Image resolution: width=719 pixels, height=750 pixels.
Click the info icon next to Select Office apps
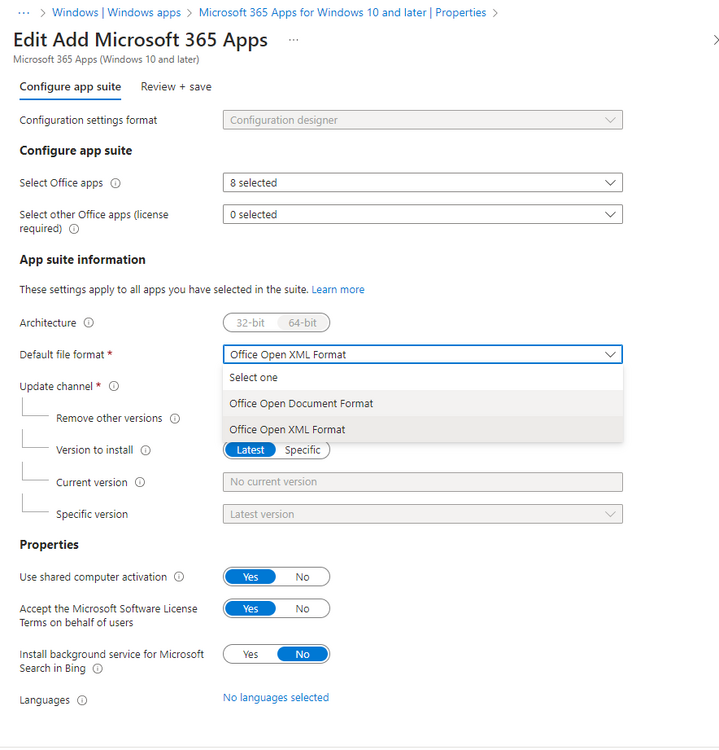click(x=115, y=183)
